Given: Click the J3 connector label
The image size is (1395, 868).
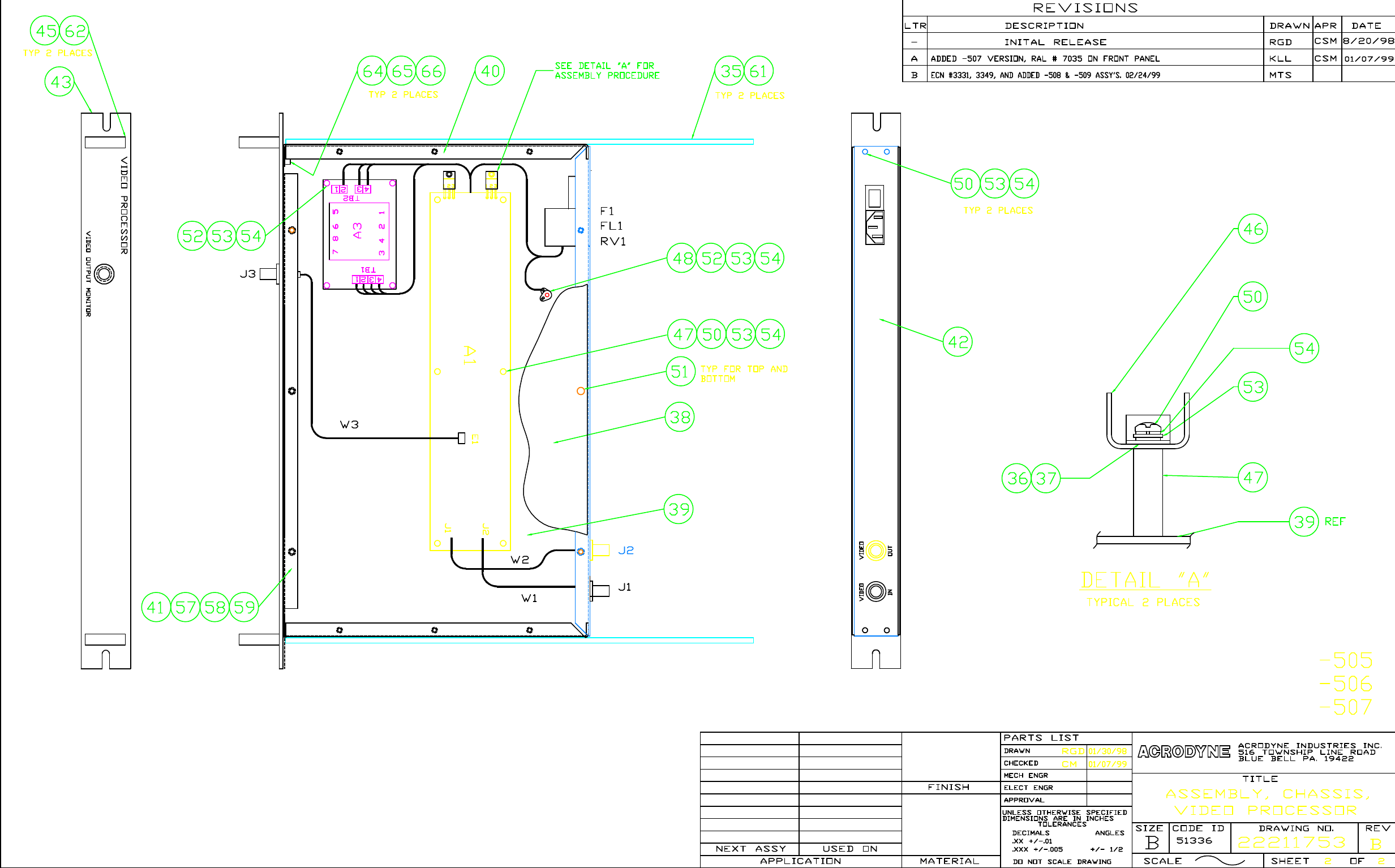Looking at the screenshot, I should [247, 274].
